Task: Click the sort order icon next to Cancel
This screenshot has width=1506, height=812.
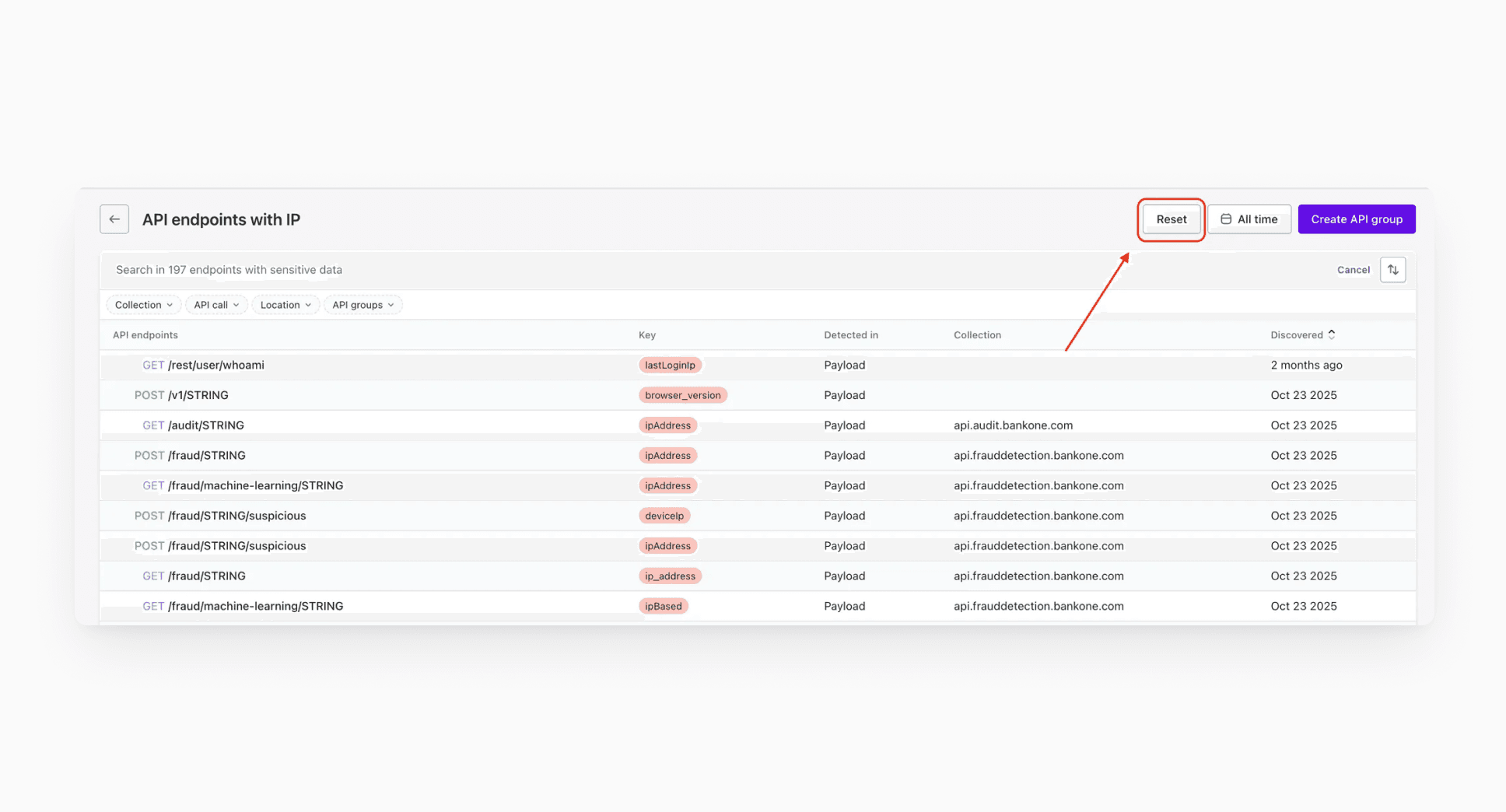Action: [1392, 269]
